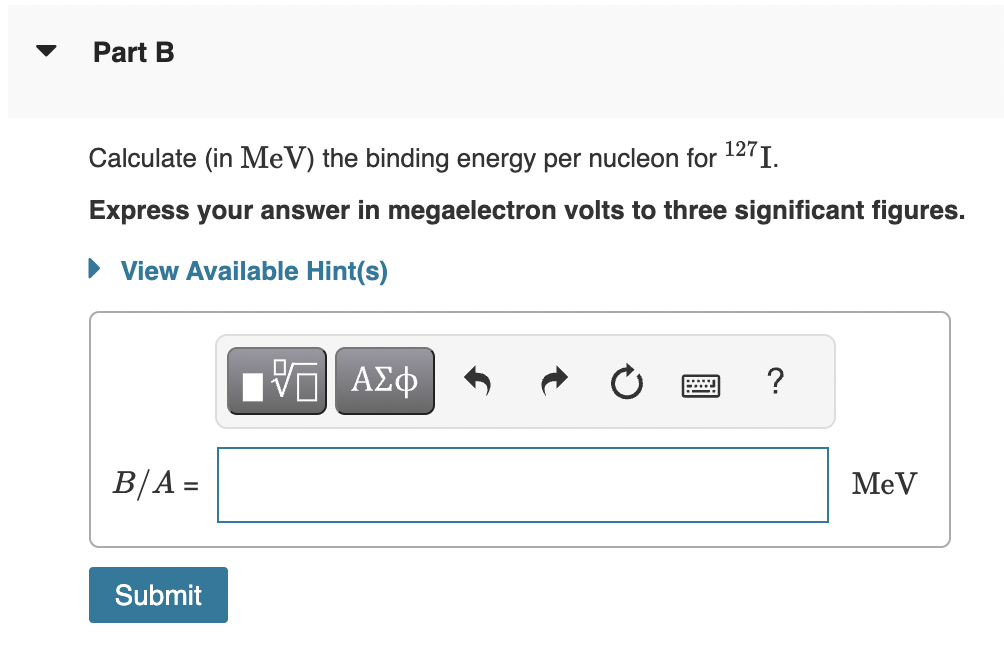Click the Part B header

(x=133, y=52)
